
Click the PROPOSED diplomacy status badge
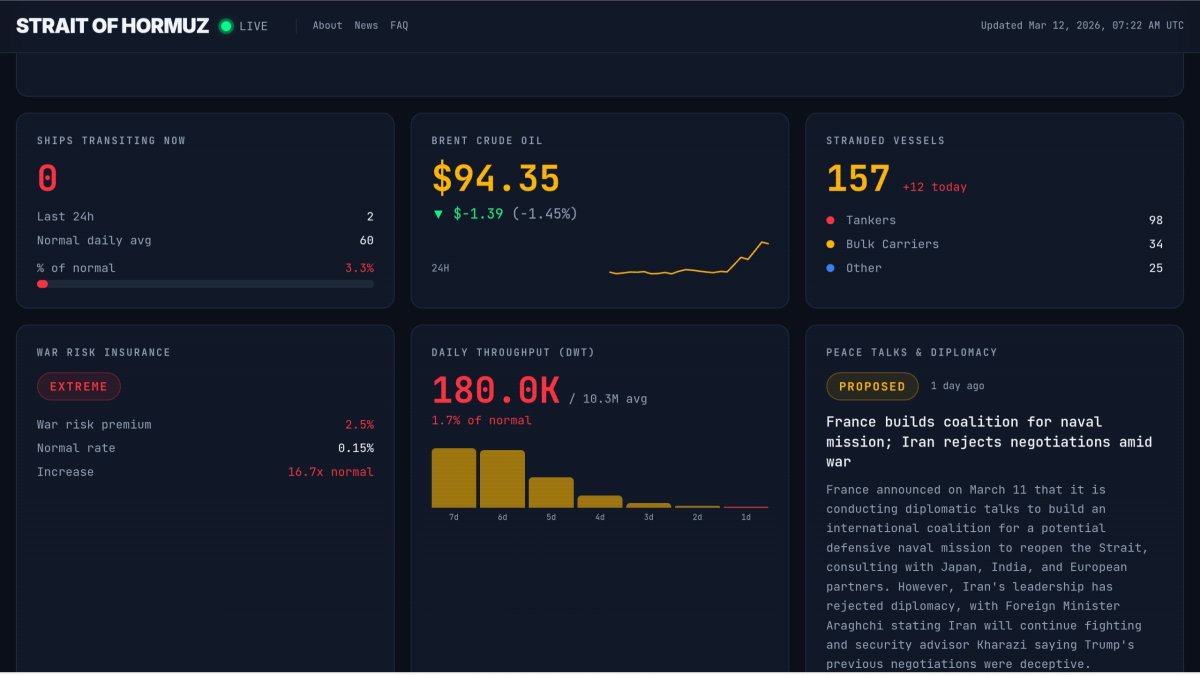(x=872, y=387)
